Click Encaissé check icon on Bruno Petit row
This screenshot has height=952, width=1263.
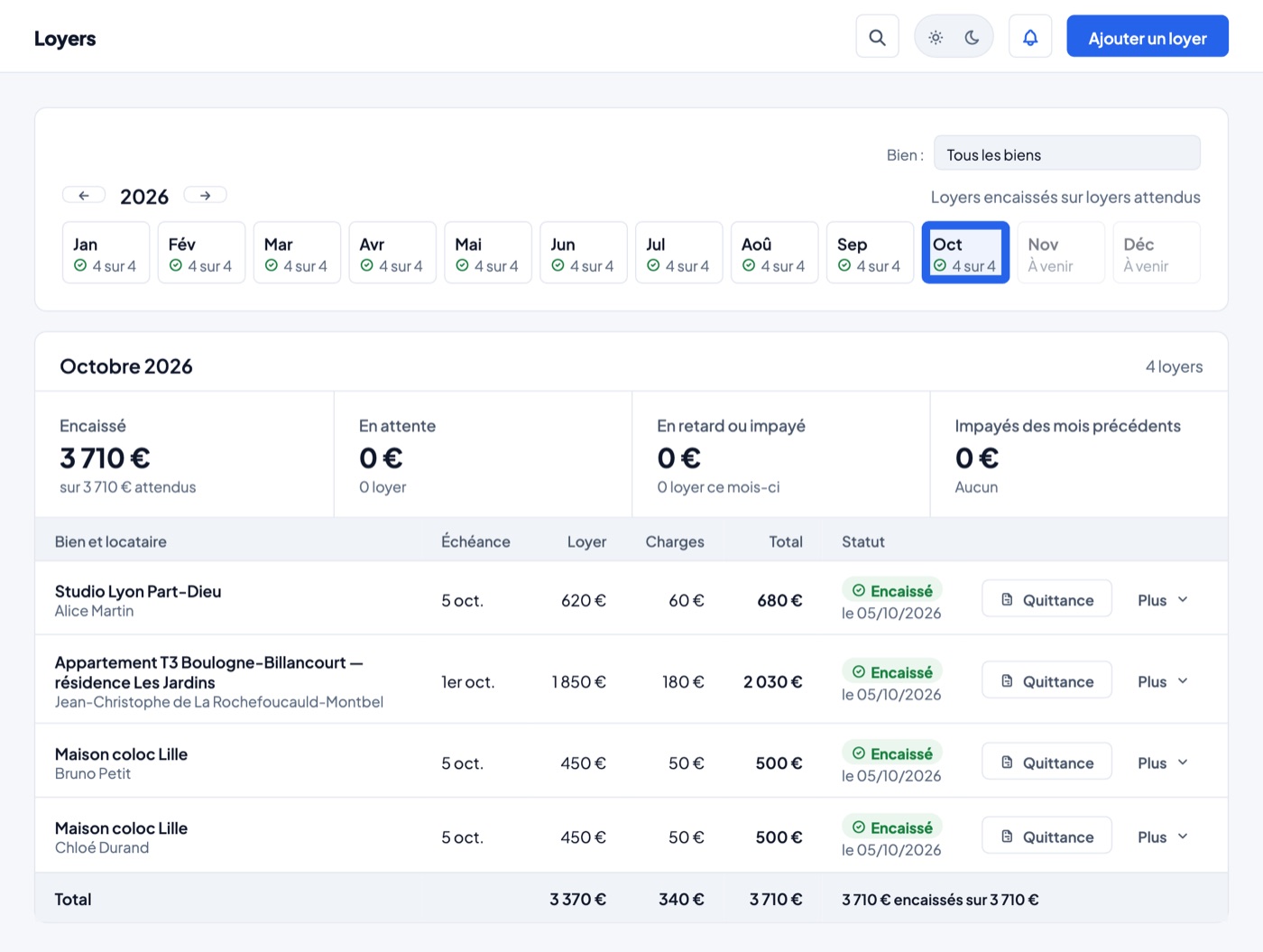[859, 753]
